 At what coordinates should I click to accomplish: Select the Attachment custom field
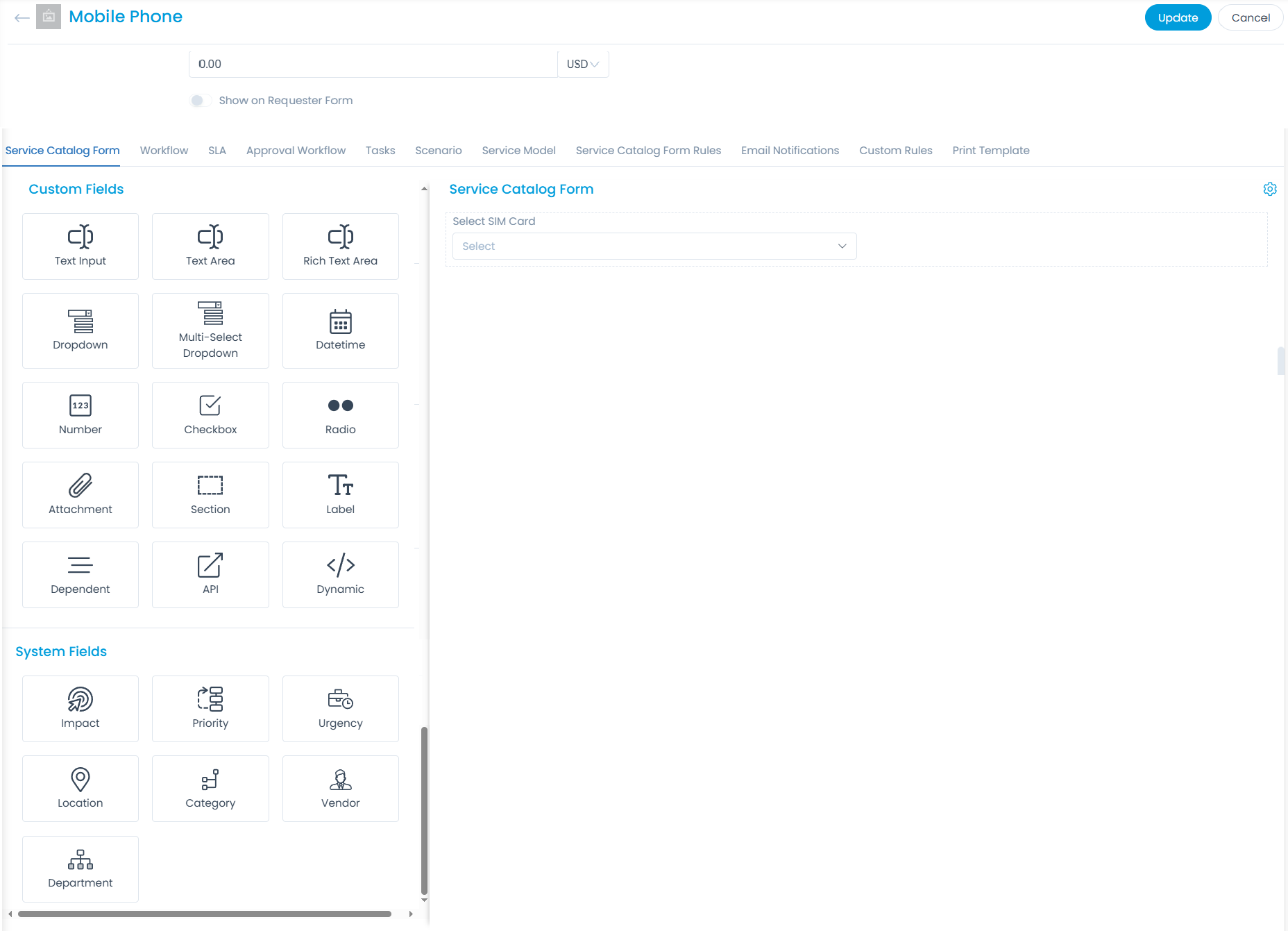click(x=80, y=494)
